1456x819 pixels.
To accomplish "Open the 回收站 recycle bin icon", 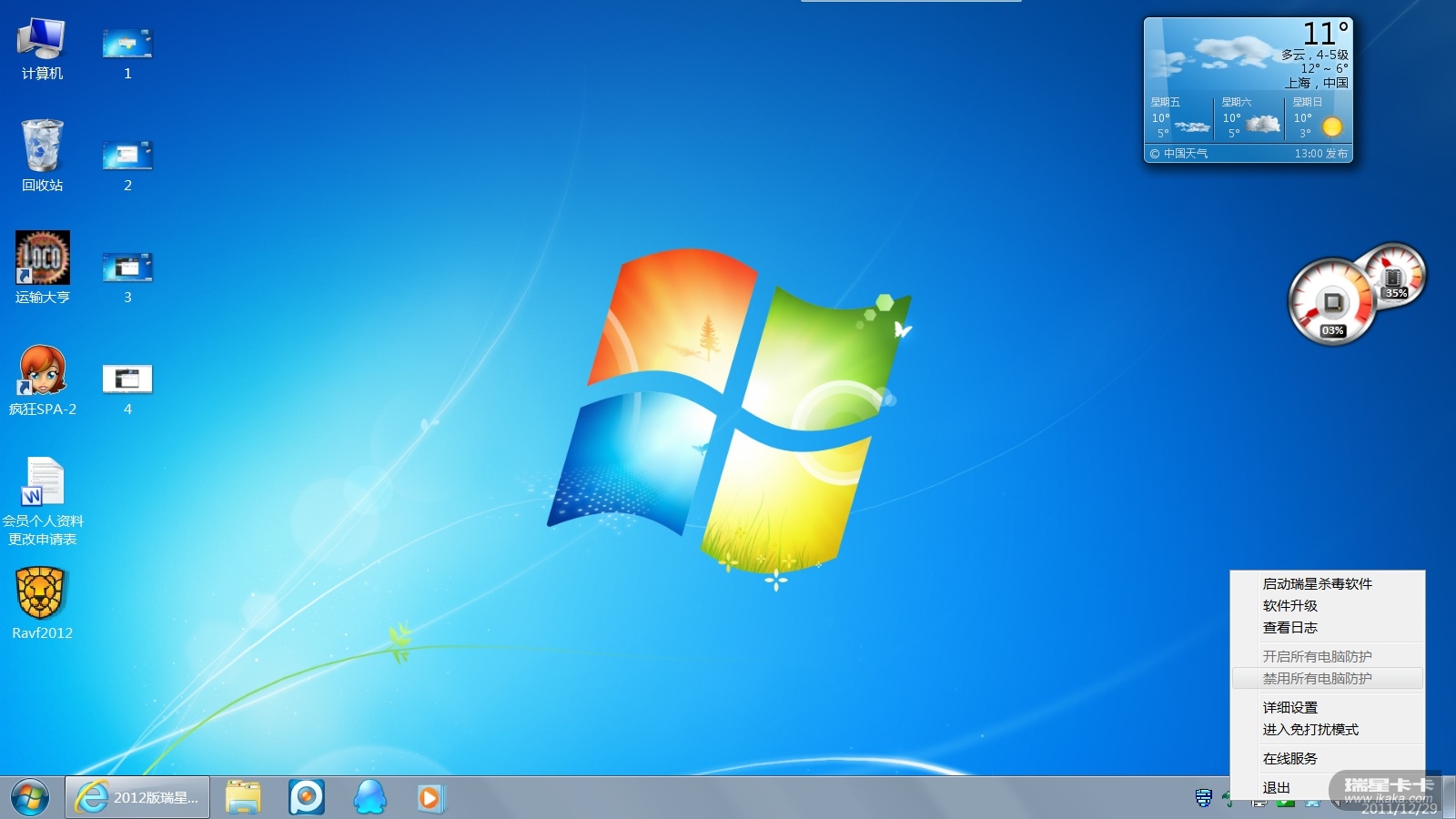I will [42, 156].
